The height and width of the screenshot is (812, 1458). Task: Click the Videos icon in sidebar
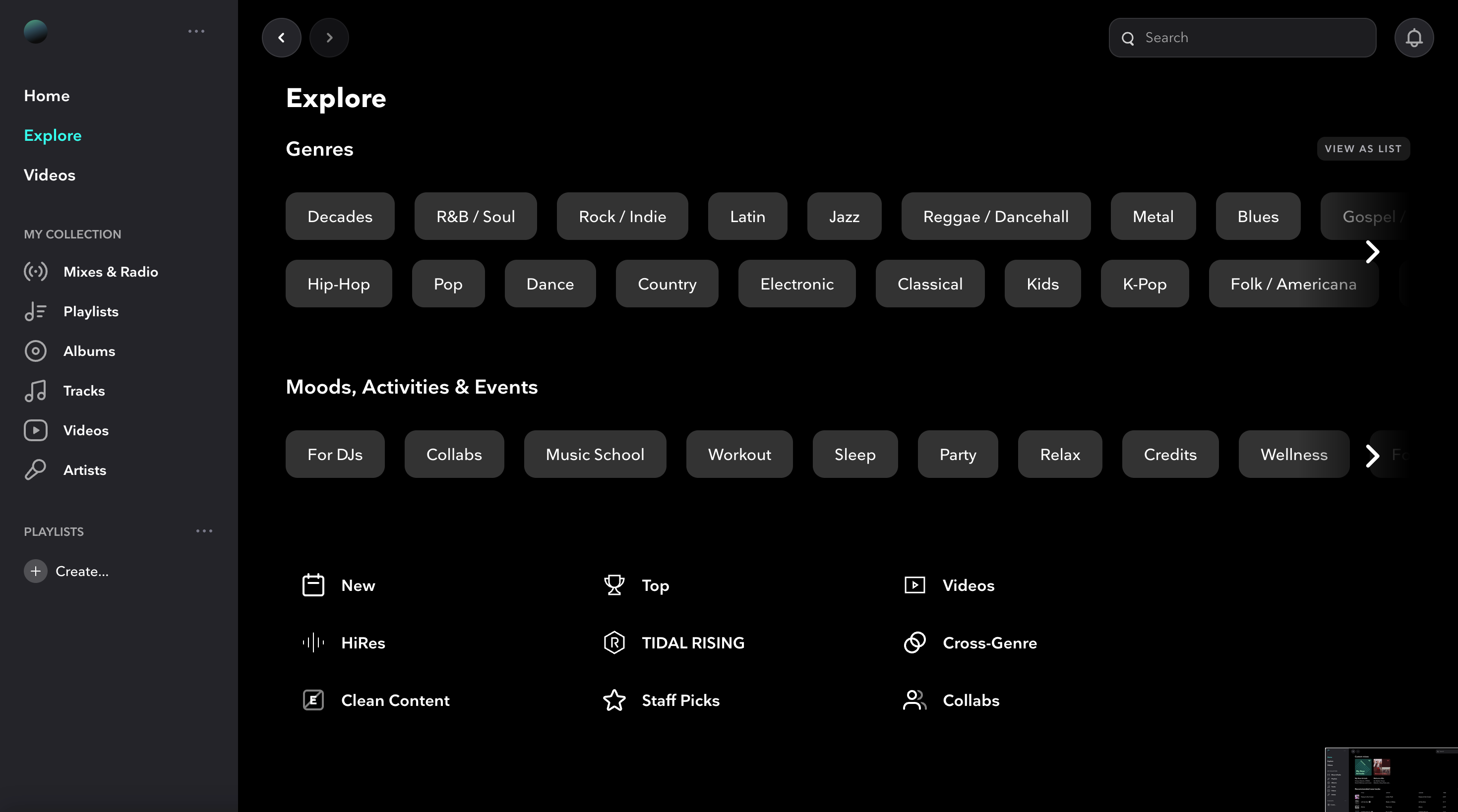pyautogui.click(x=36, y=430)
